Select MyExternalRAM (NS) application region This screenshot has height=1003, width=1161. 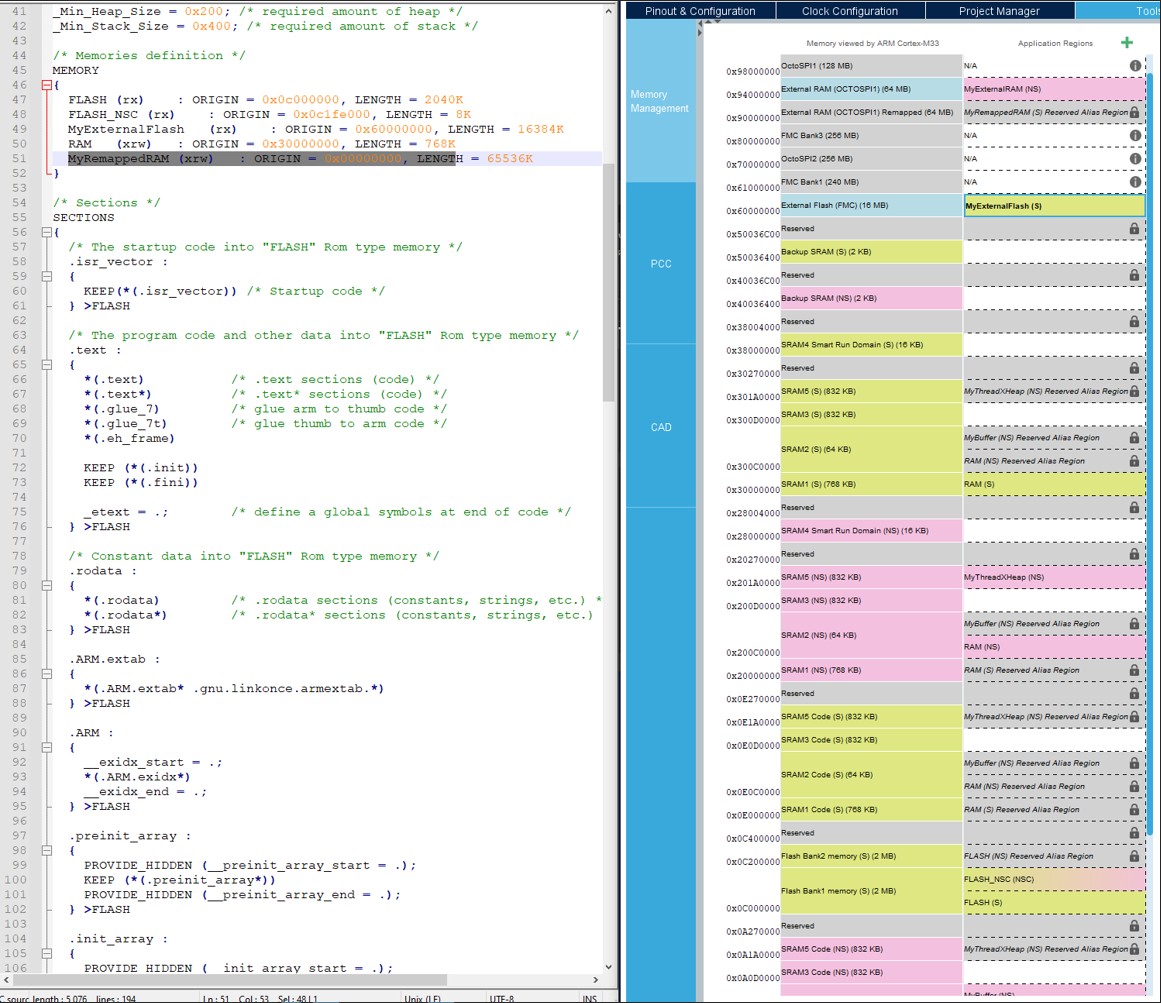click(x=1054, y=89)
